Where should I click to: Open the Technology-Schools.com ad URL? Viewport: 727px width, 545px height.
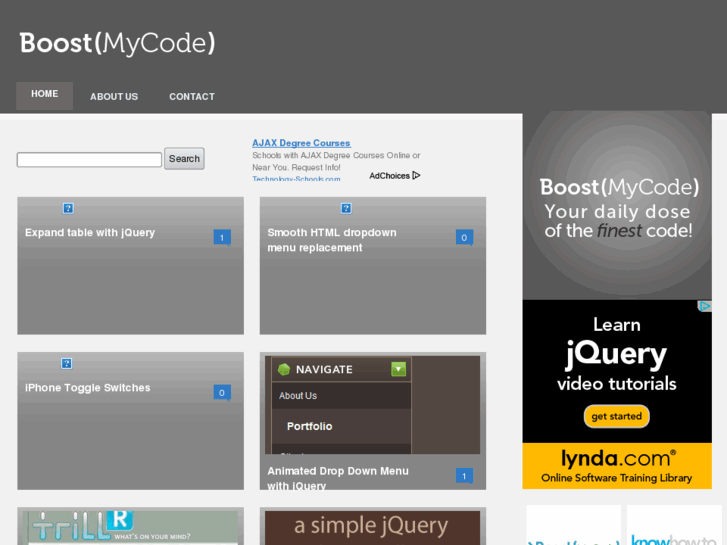tap(296, 179)
